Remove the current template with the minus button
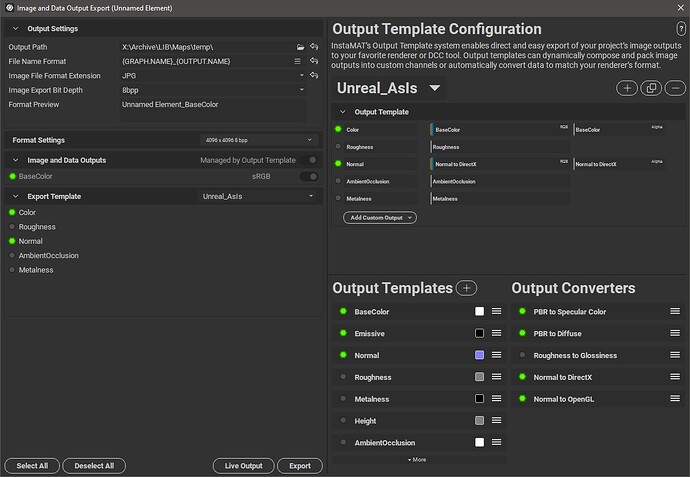Viewport: 690px width, 477px height. pos(675,89)
